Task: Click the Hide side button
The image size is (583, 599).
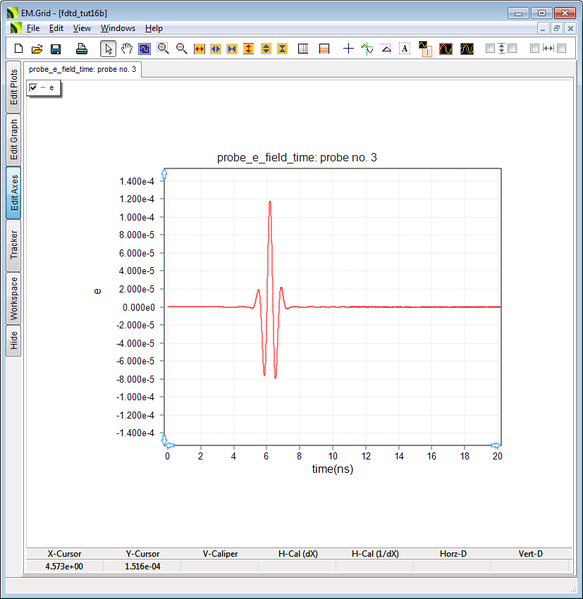Action: tap(14, 340)
